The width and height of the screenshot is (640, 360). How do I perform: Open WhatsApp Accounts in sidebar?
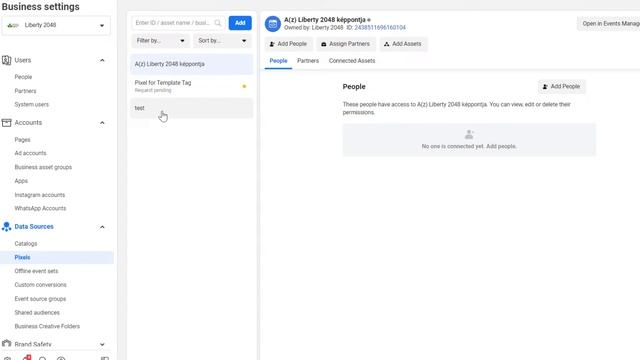[x=40, y=209]
